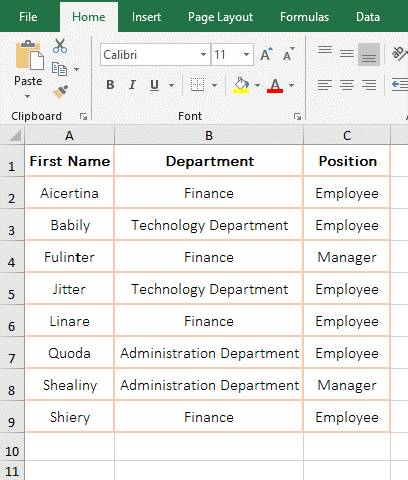Expand underline style arrow
Screen dimensions: 408x480
pos(171,85)
